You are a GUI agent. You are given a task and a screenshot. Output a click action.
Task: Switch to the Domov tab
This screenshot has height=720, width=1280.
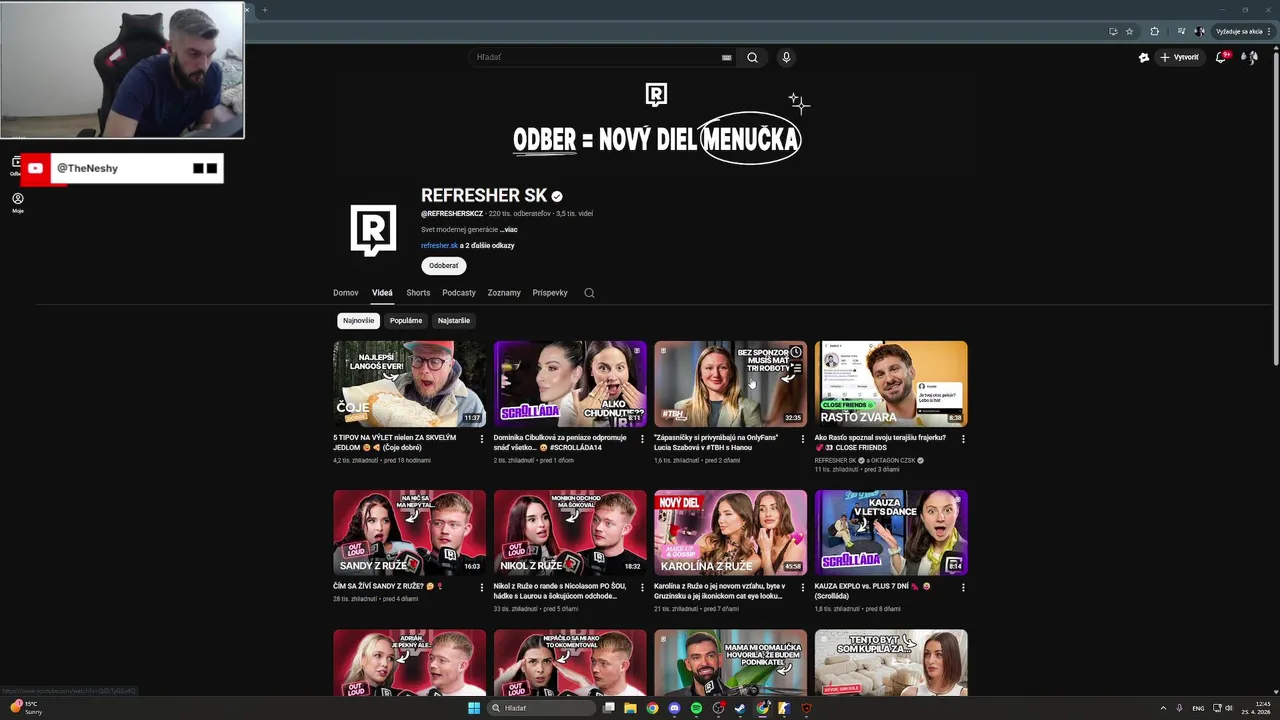346,293
